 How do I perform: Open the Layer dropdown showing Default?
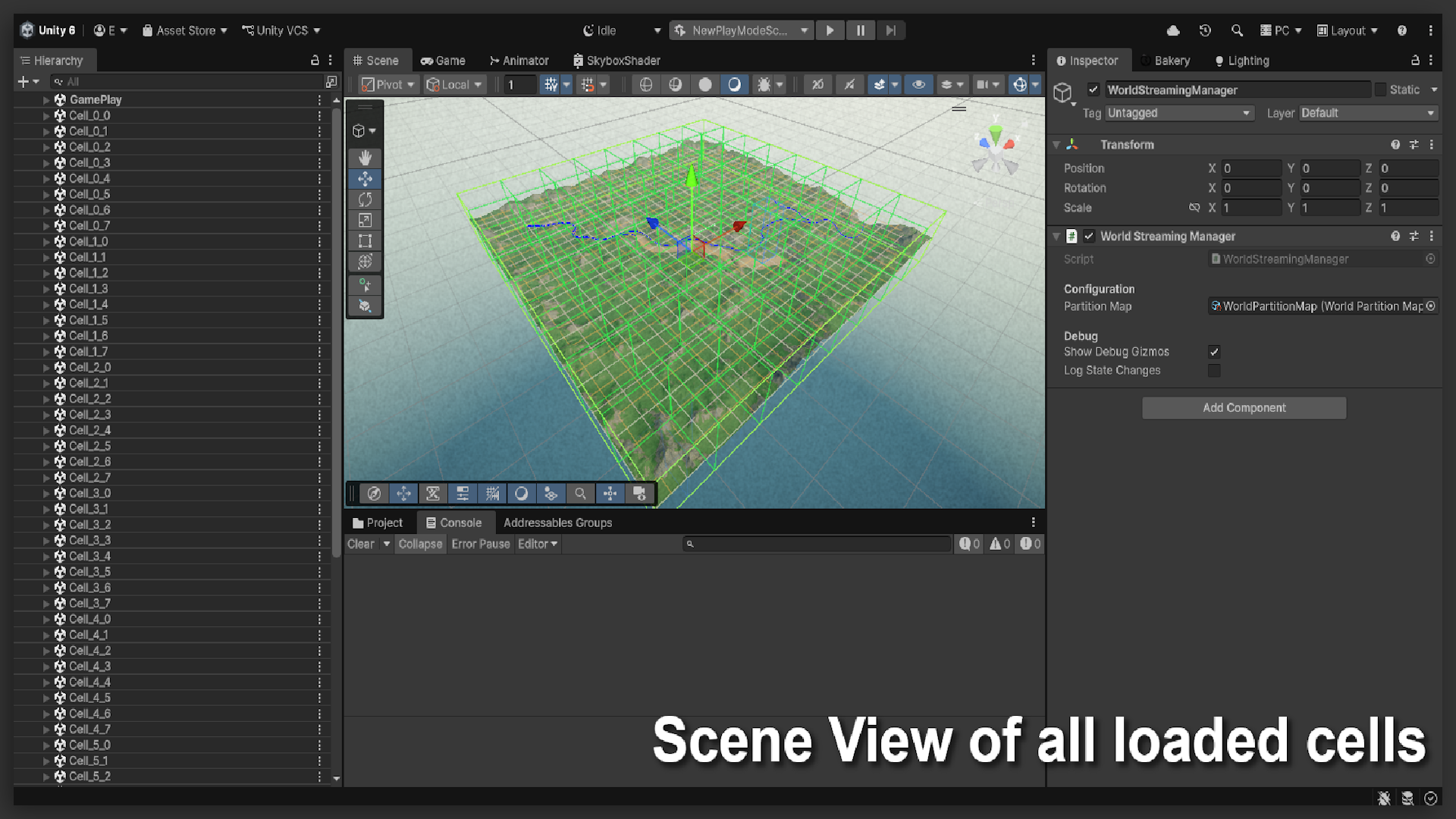tap(1368, 113)
